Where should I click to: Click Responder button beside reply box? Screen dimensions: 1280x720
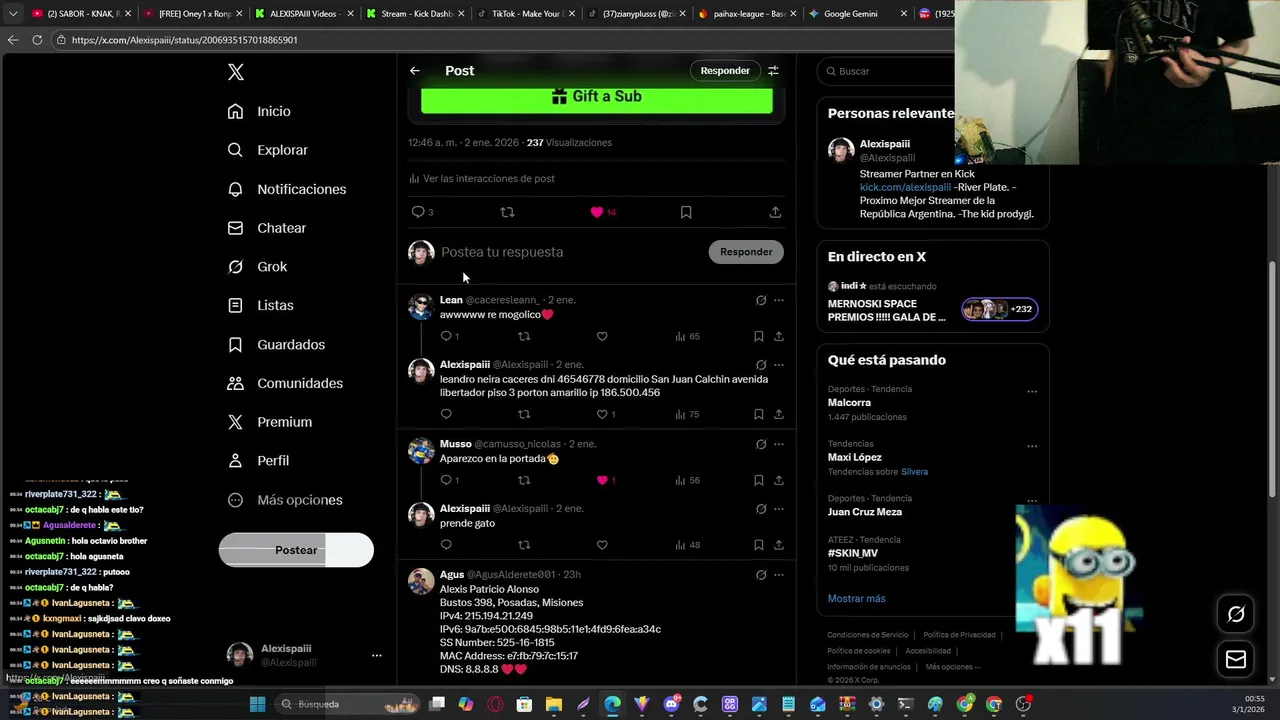coord(746,252)
